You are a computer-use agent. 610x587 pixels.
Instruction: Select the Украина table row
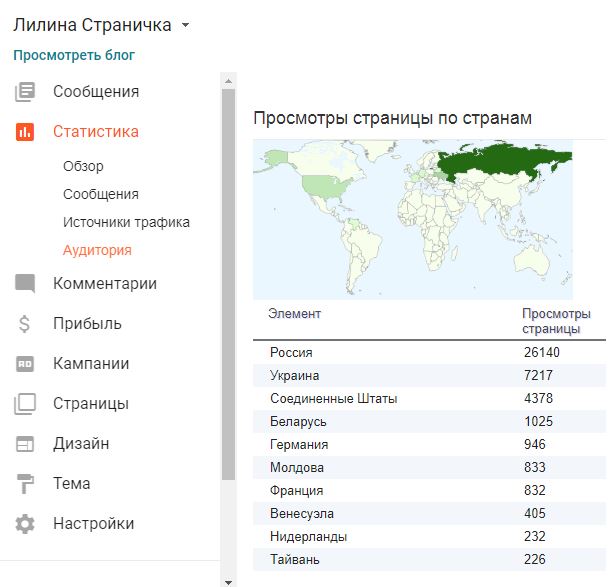click(x=429, y=375)
